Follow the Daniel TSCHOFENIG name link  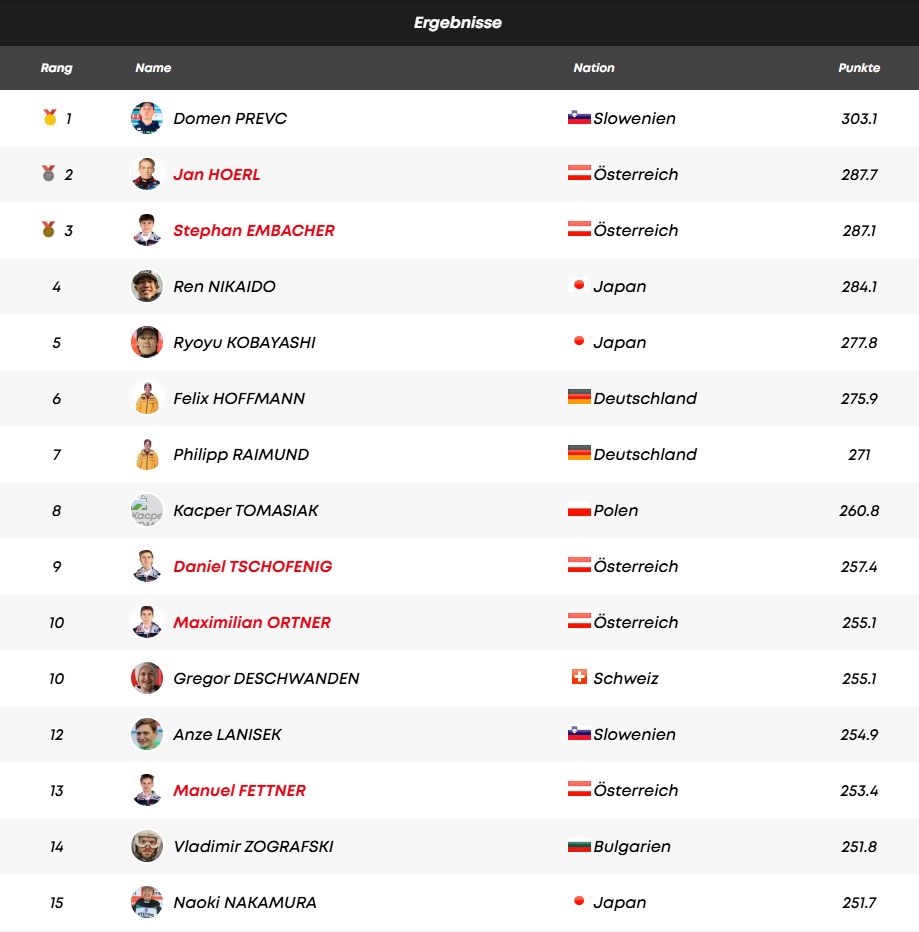click(x=252, y=566)
